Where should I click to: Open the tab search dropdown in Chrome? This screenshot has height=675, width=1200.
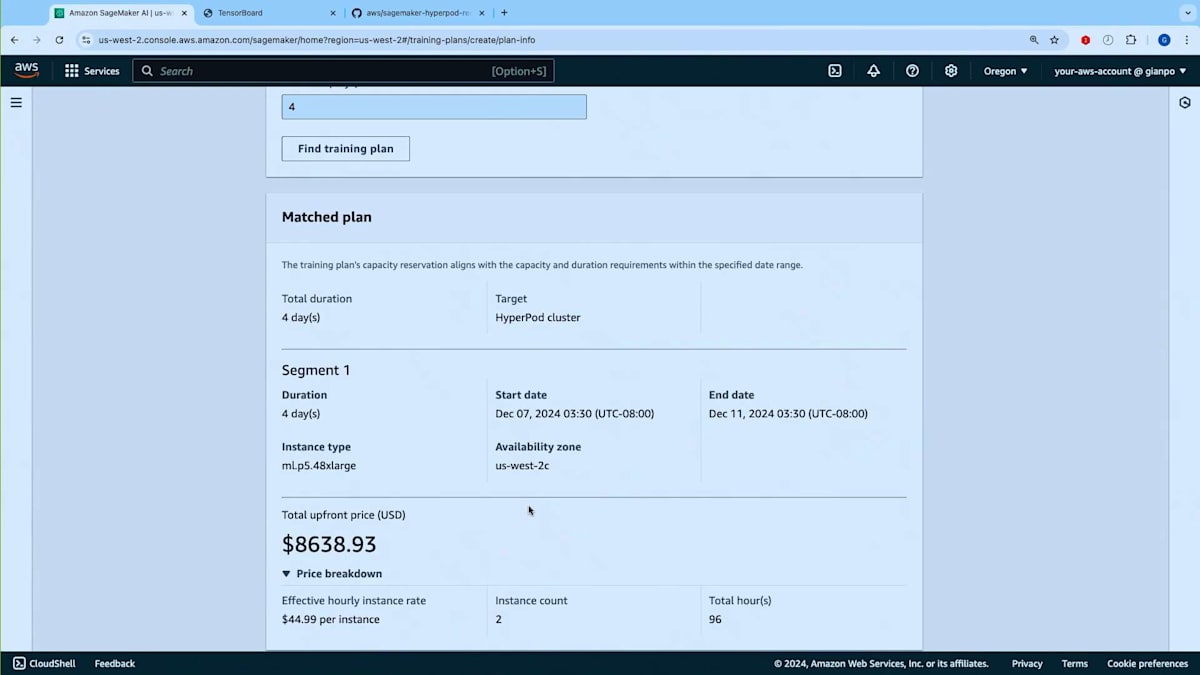coord(1186,13)
